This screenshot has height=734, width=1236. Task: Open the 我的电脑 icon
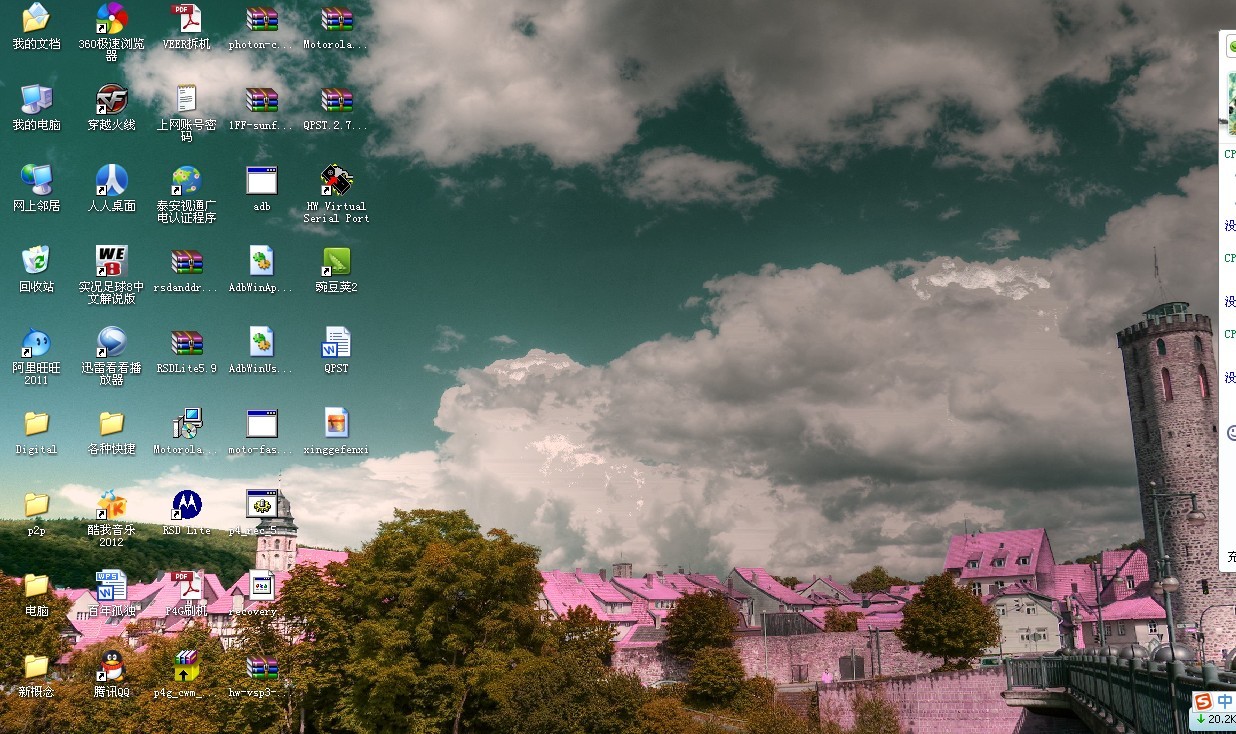coord(36,98)
